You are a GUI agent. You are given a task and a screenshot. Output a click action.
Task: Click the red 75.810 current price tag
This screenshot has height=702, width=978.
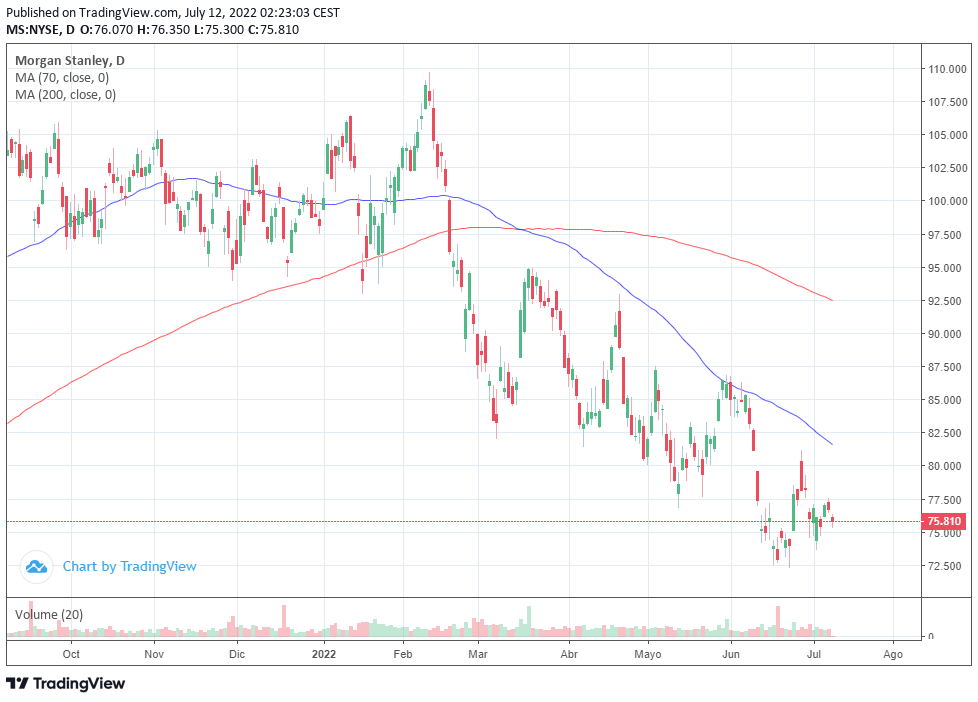coord(944,521)
